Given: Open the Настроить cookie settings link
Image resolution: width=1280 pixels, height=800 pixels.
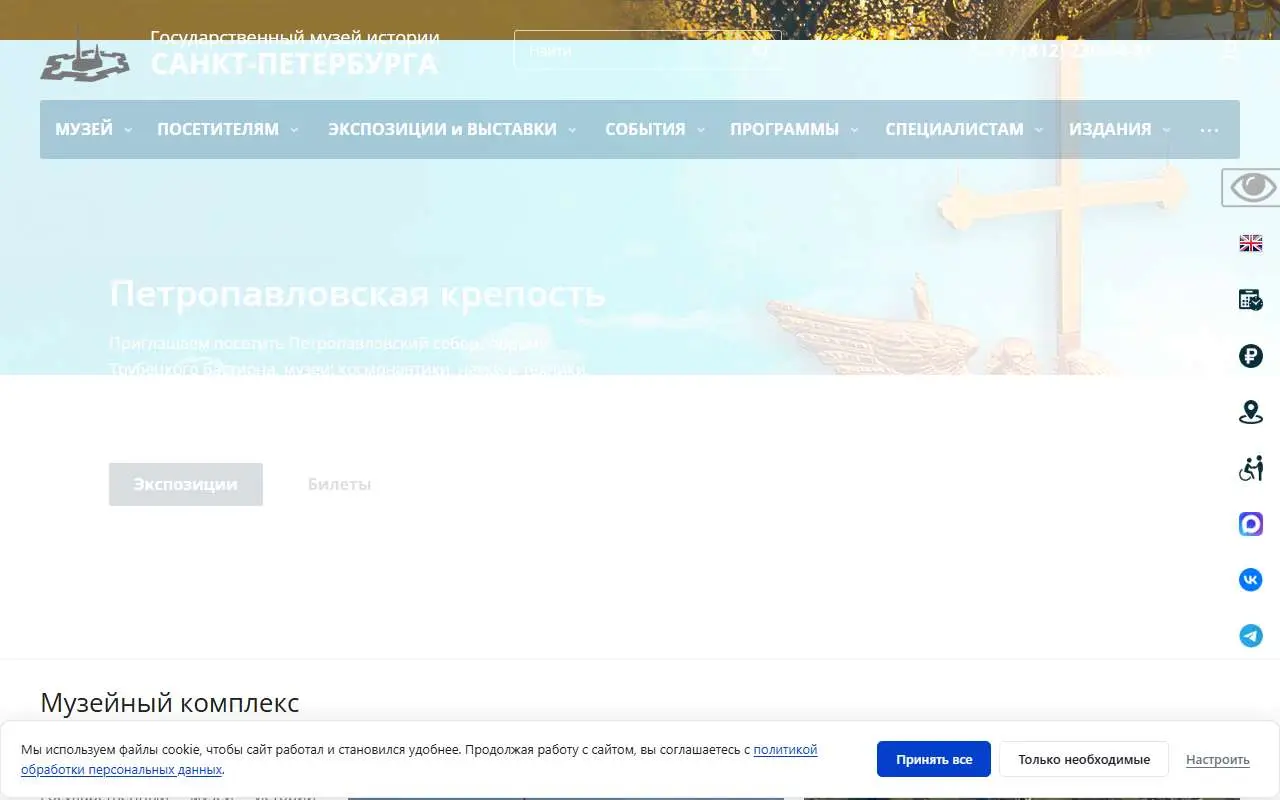Looking at the screenshot, I should point(1218,759).
